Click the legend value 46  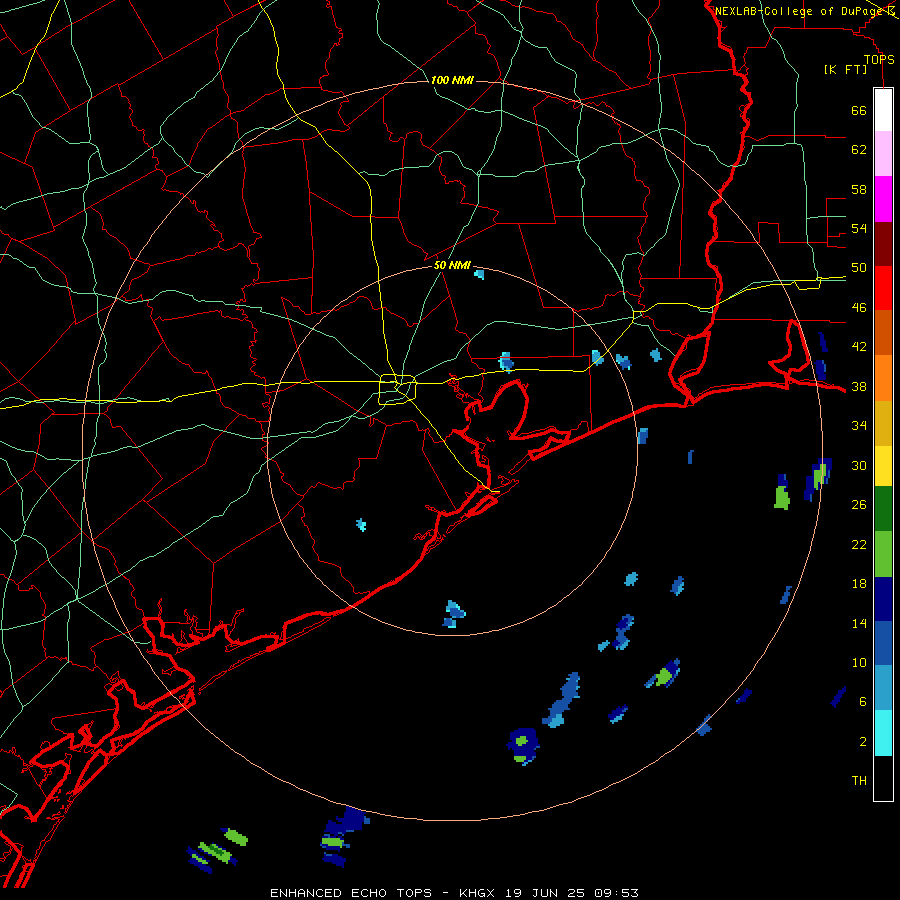click(x=859, y=307)
